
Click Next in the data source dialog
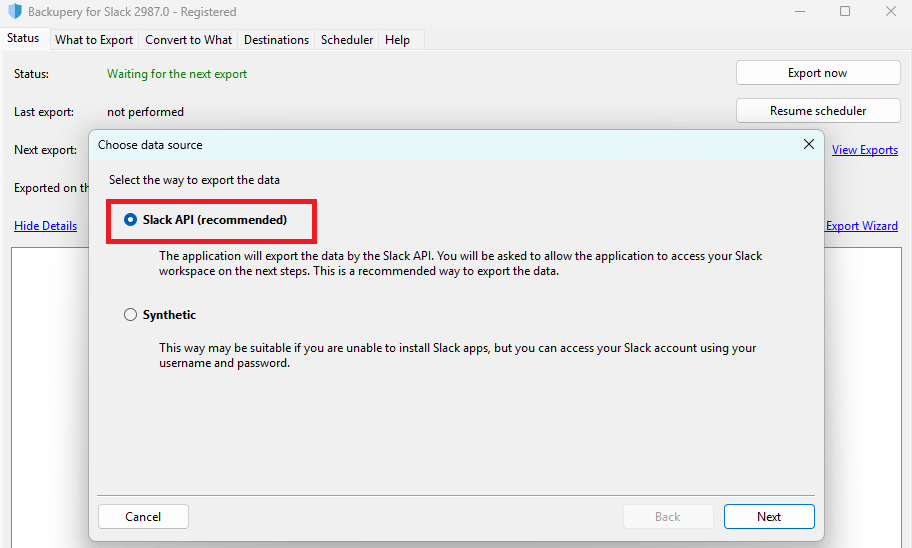click(x=769, y=517)
